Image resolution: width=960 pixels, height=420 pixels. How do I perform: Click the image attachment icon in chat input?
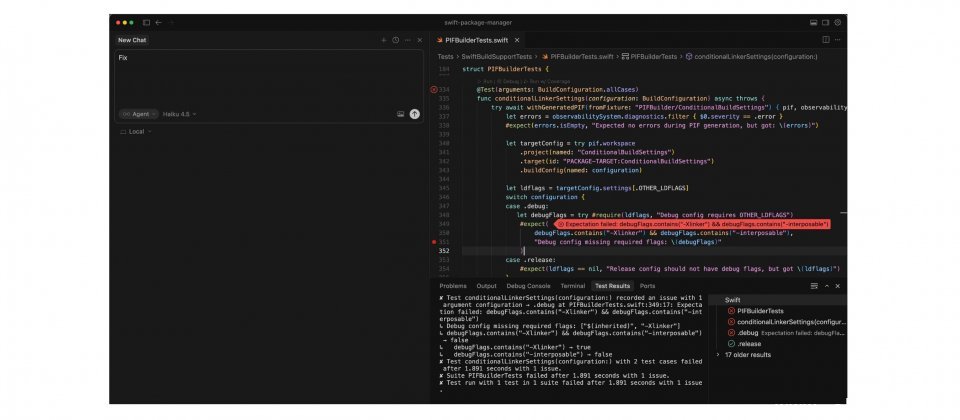(x=401, y=114)
